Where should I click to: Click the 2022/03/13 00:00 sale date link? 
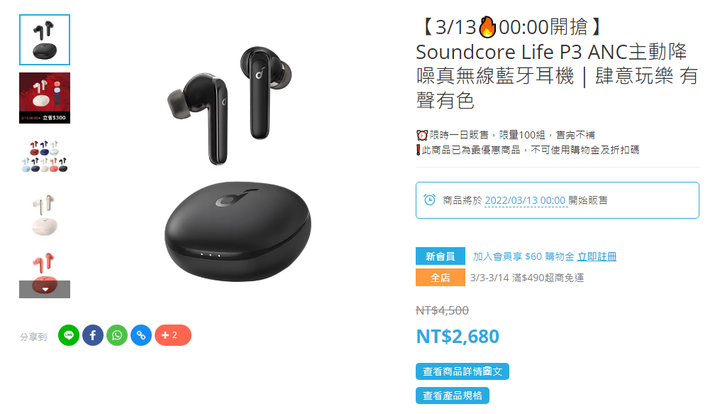[x=525, y=201]
